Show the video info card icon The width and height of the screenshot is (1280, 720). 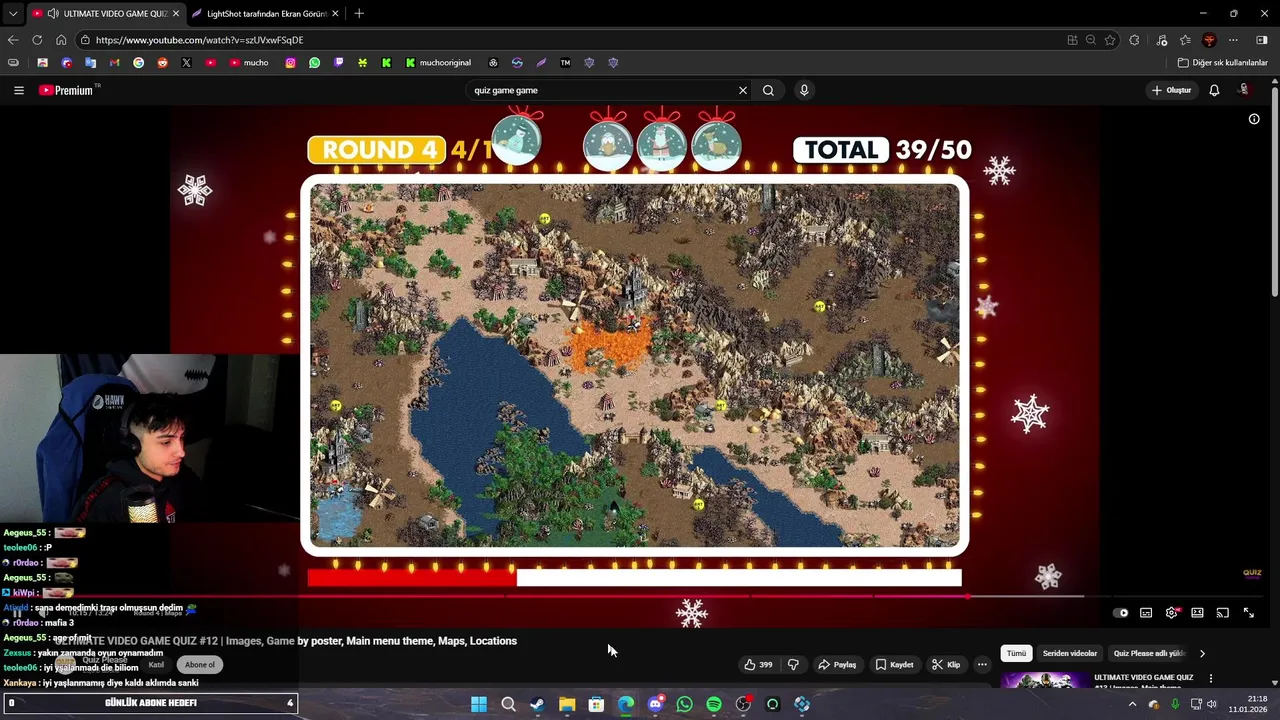[1254, 119]
